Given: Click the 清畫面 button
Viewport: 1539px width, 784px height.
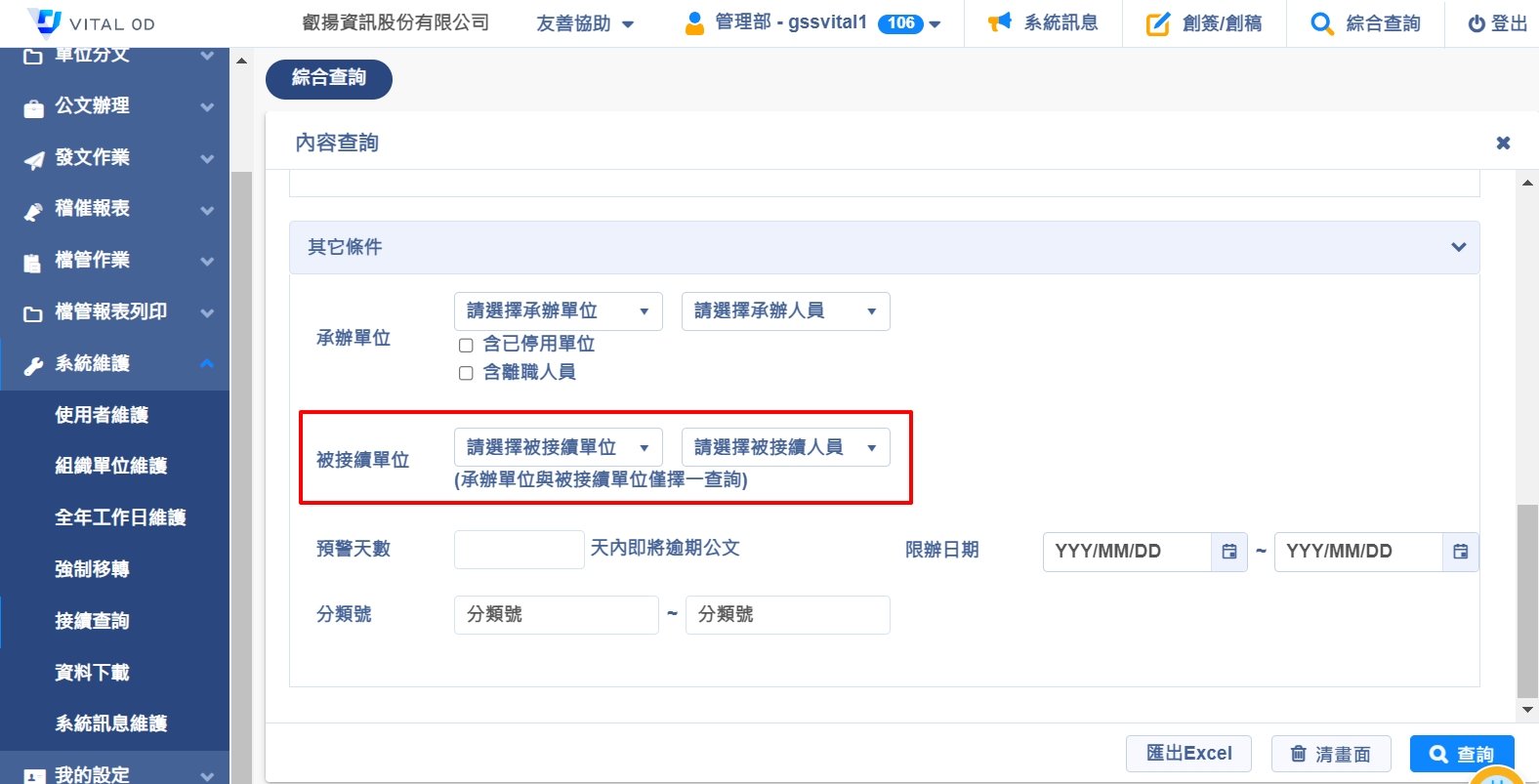Looking at the screenshot, I should click(1330, 754).
